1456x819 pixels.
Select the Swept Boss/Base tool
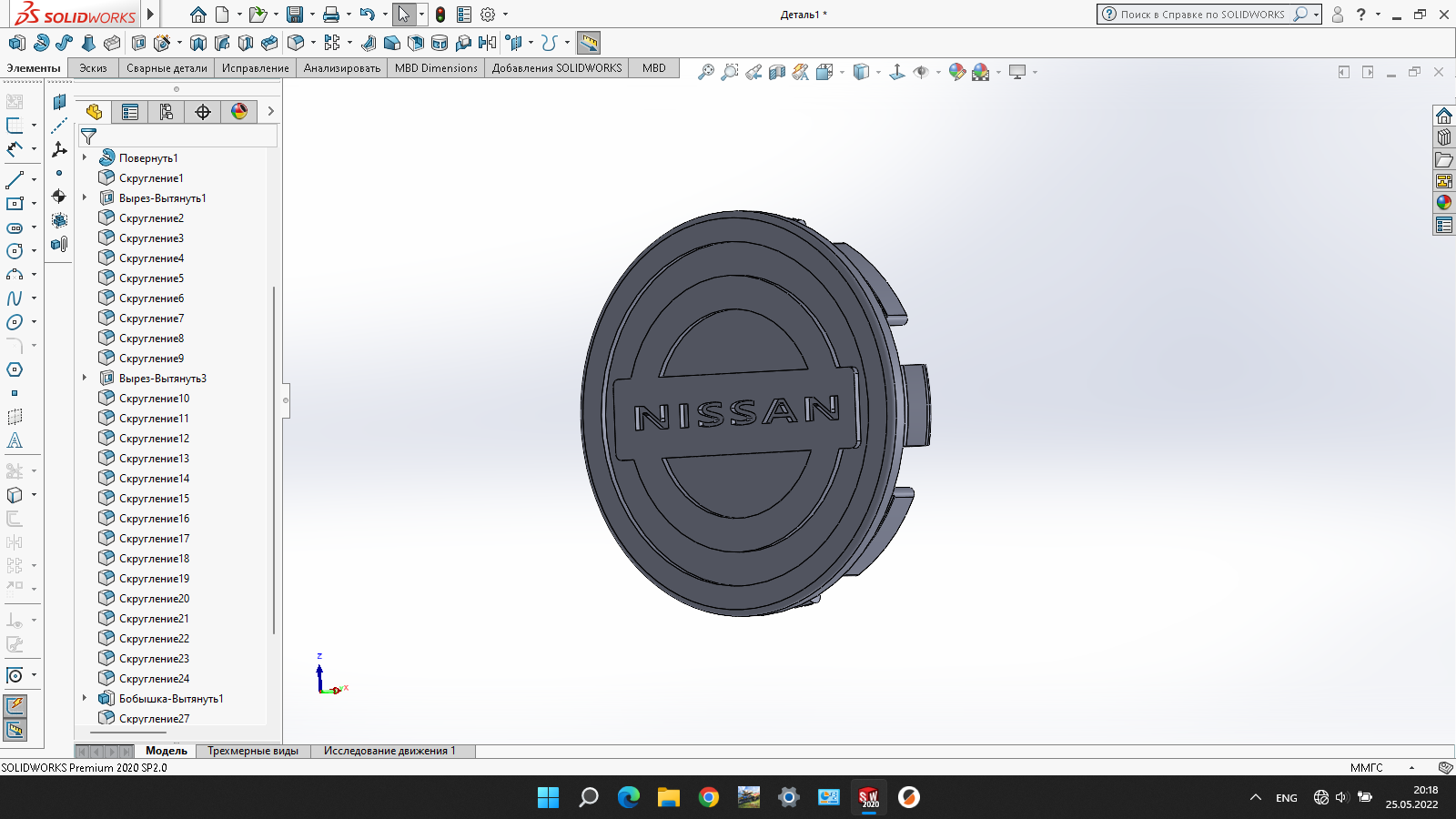65,43
